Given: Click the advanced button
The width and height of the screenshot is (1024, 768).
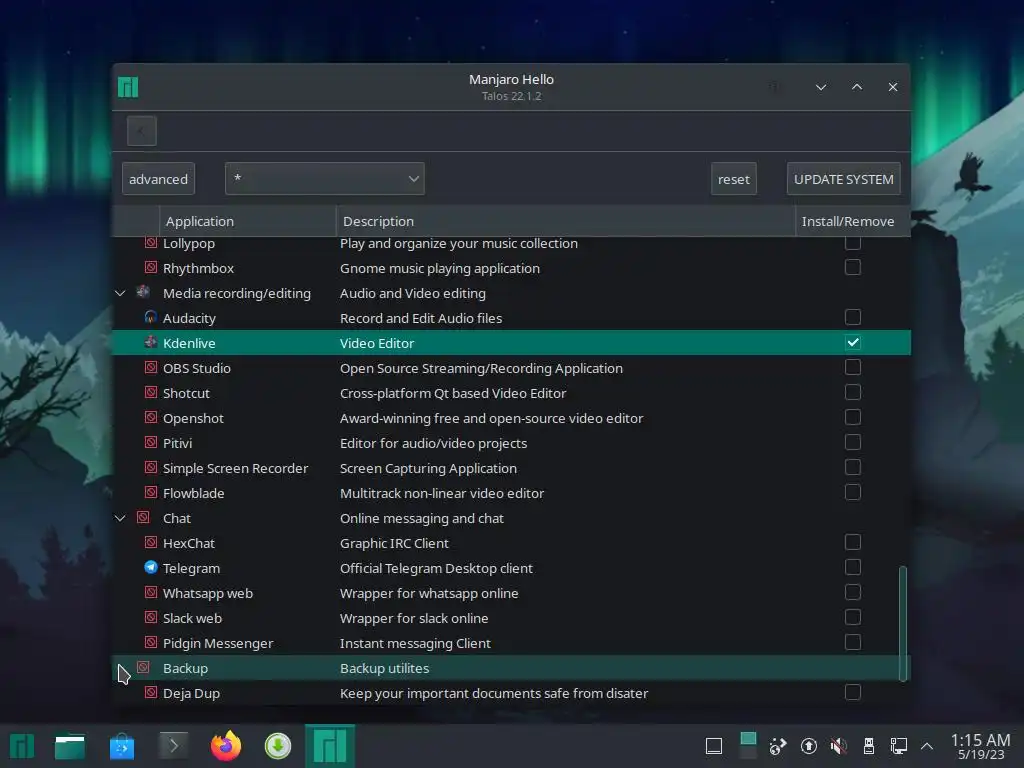Looking at the screenshot, I should (x=158, y=178).
